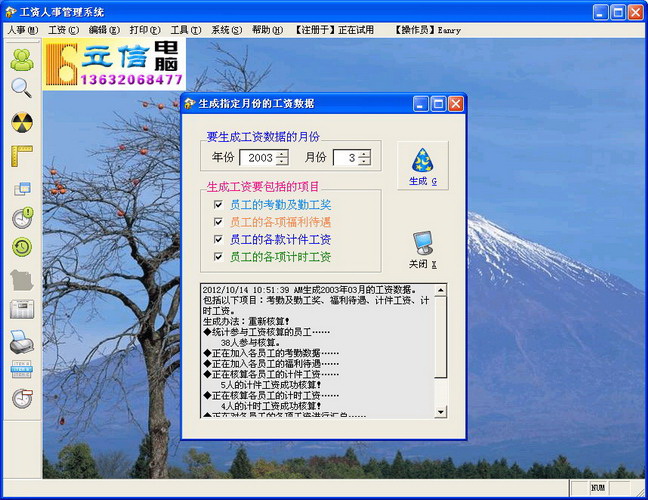648x500 pixels.
Task: Uncheck 员工的各款计件工资 checkbox
Action: point(218,239)
